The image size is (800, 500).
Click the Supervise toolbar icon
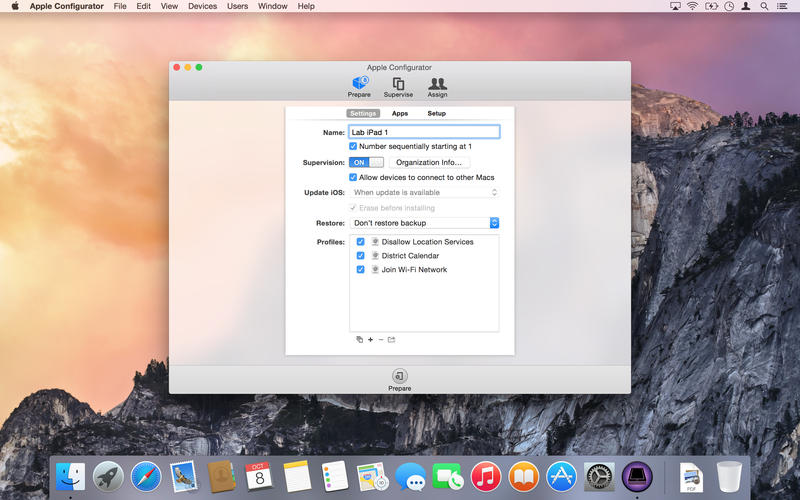[x=398, y=86]
